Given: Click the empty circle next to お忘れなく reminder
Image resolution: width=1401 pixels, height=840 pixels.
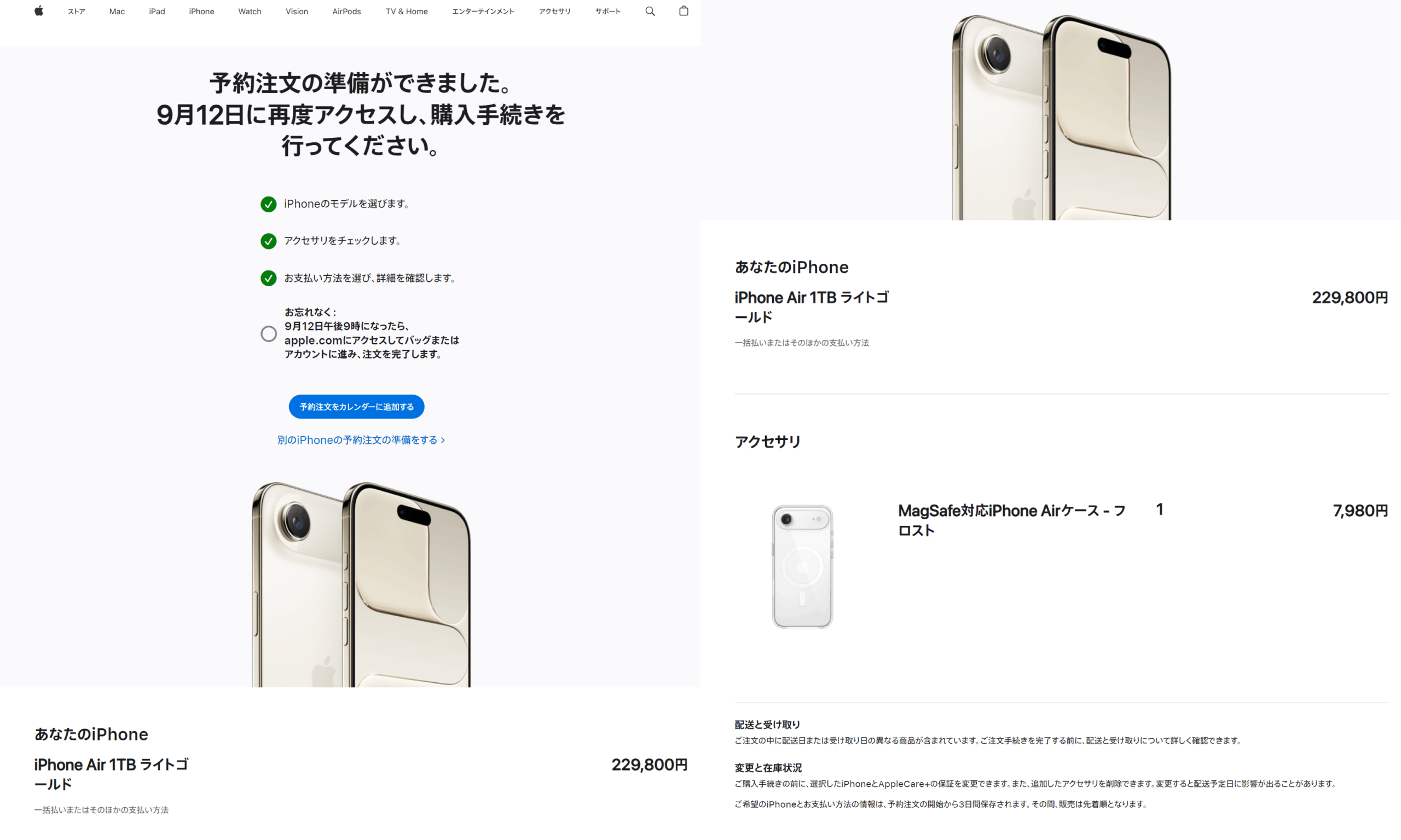Looking at the screenshot, I should tap(268, 333).
